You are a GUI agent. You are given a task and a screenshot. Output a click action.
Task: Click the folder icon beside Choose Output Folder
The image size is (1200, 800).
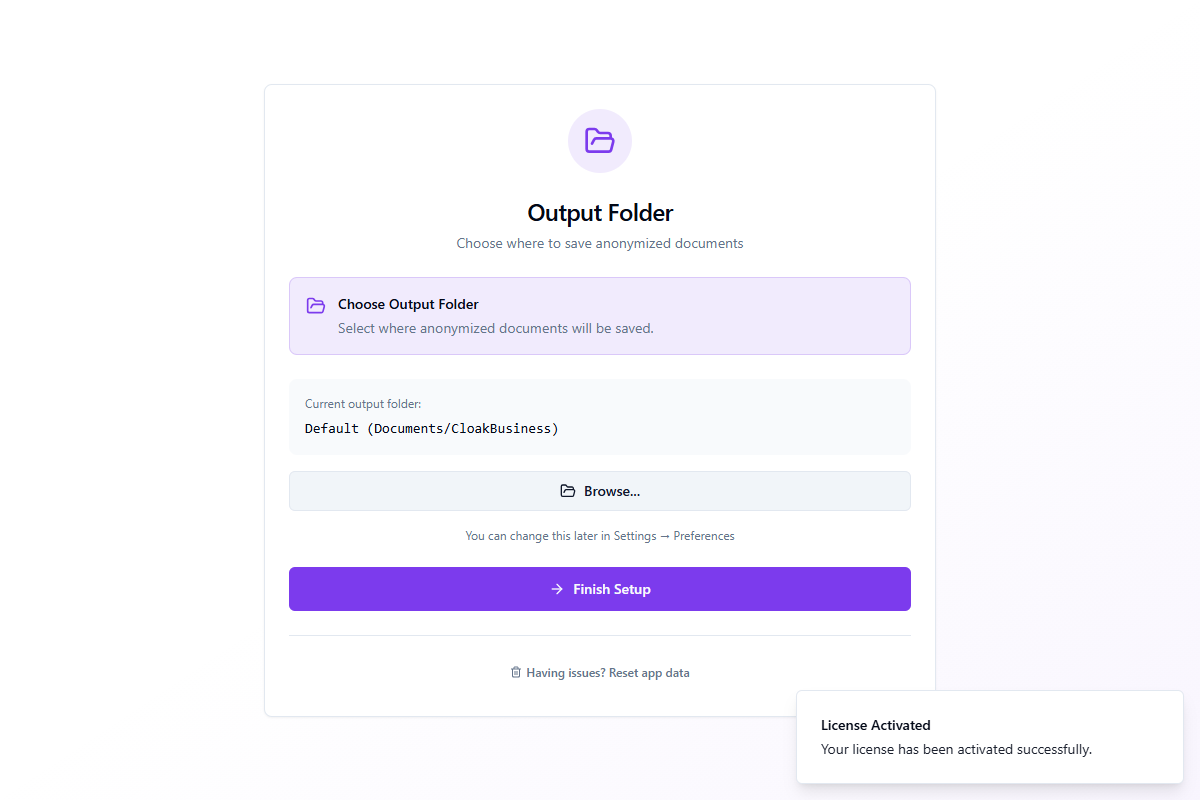click(316, 305)
